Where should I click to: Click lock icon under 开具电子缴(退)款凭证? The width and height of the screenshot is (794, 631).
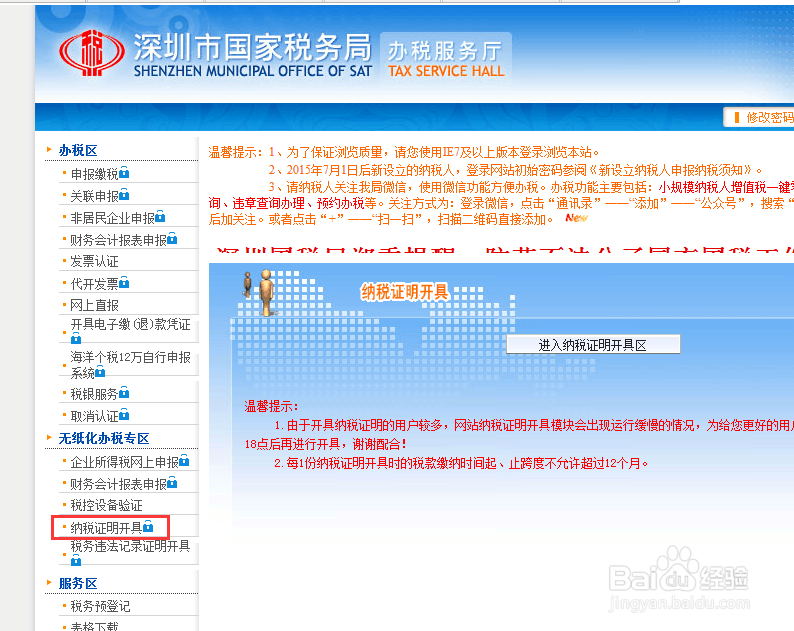point(76,338)
